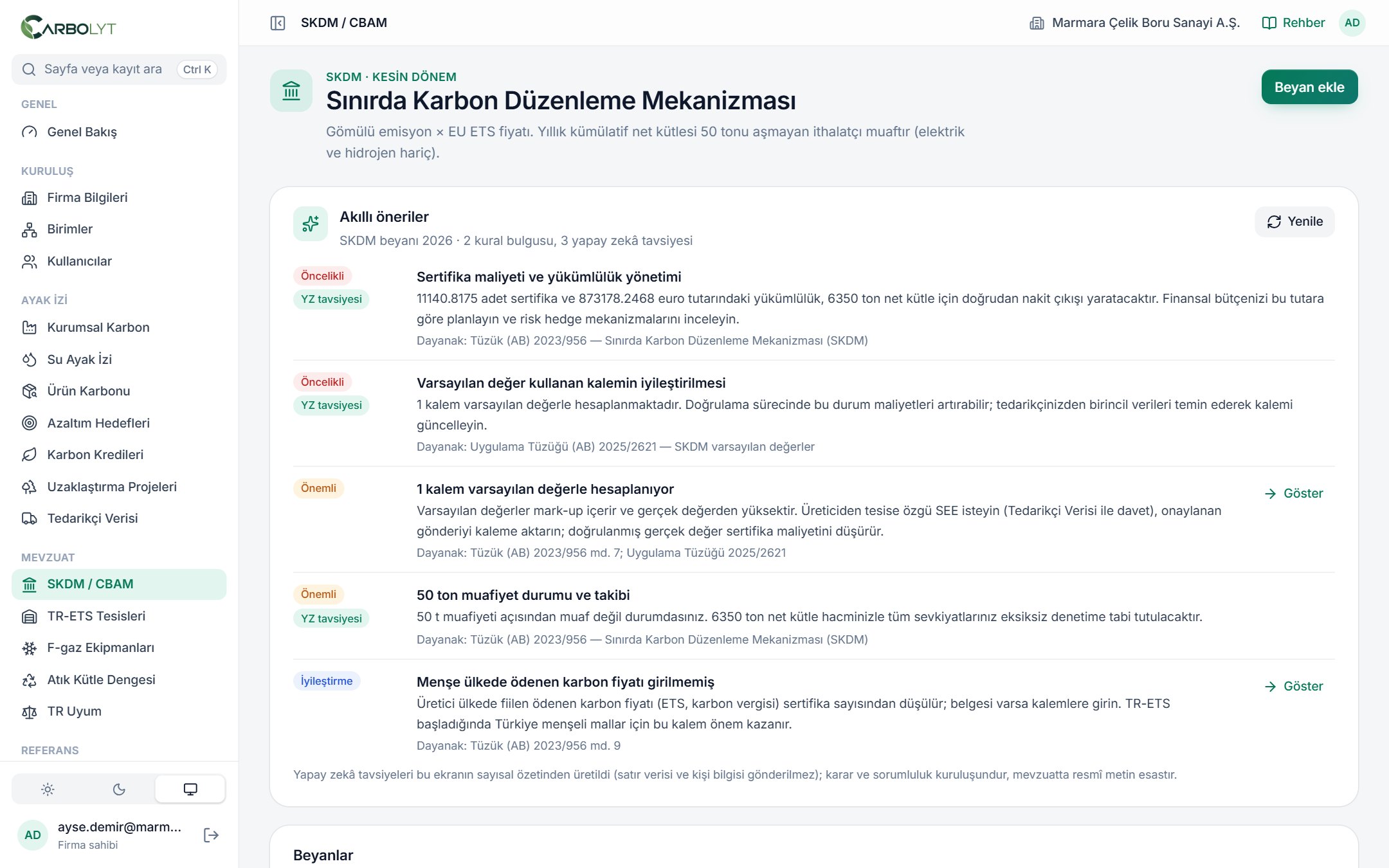Click the Atık Kütle Dengesi recycle icon
This screenshot has height=868, width=1389.
tap(30, 680)
